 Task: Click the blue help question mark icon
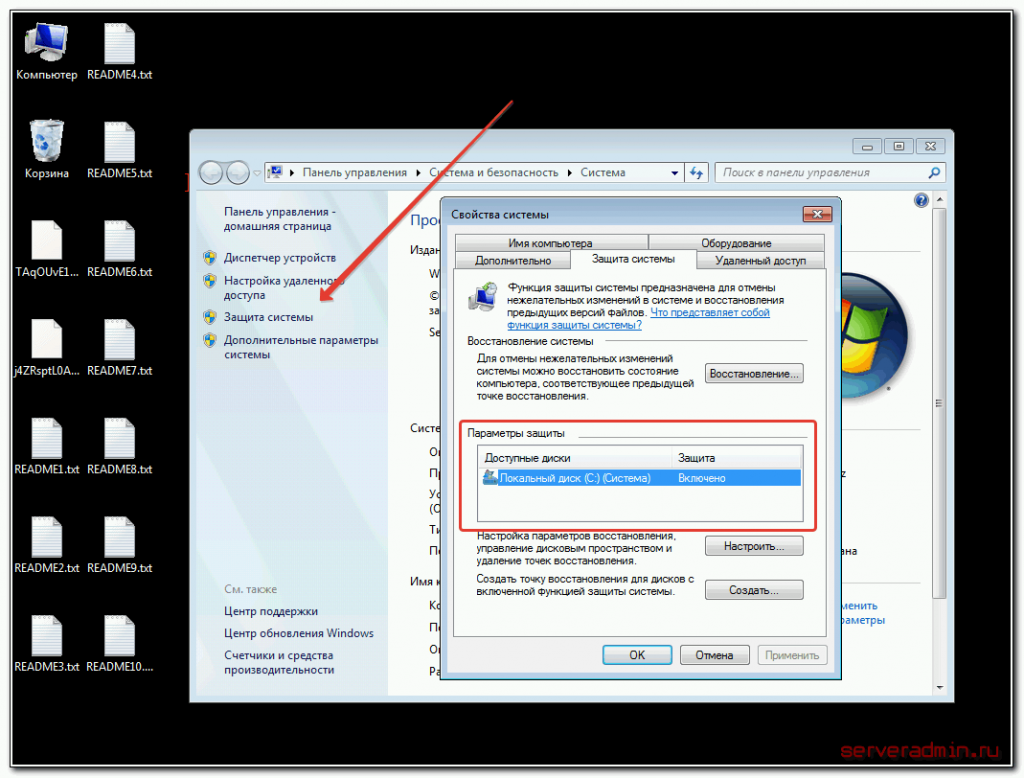point(921,201)
